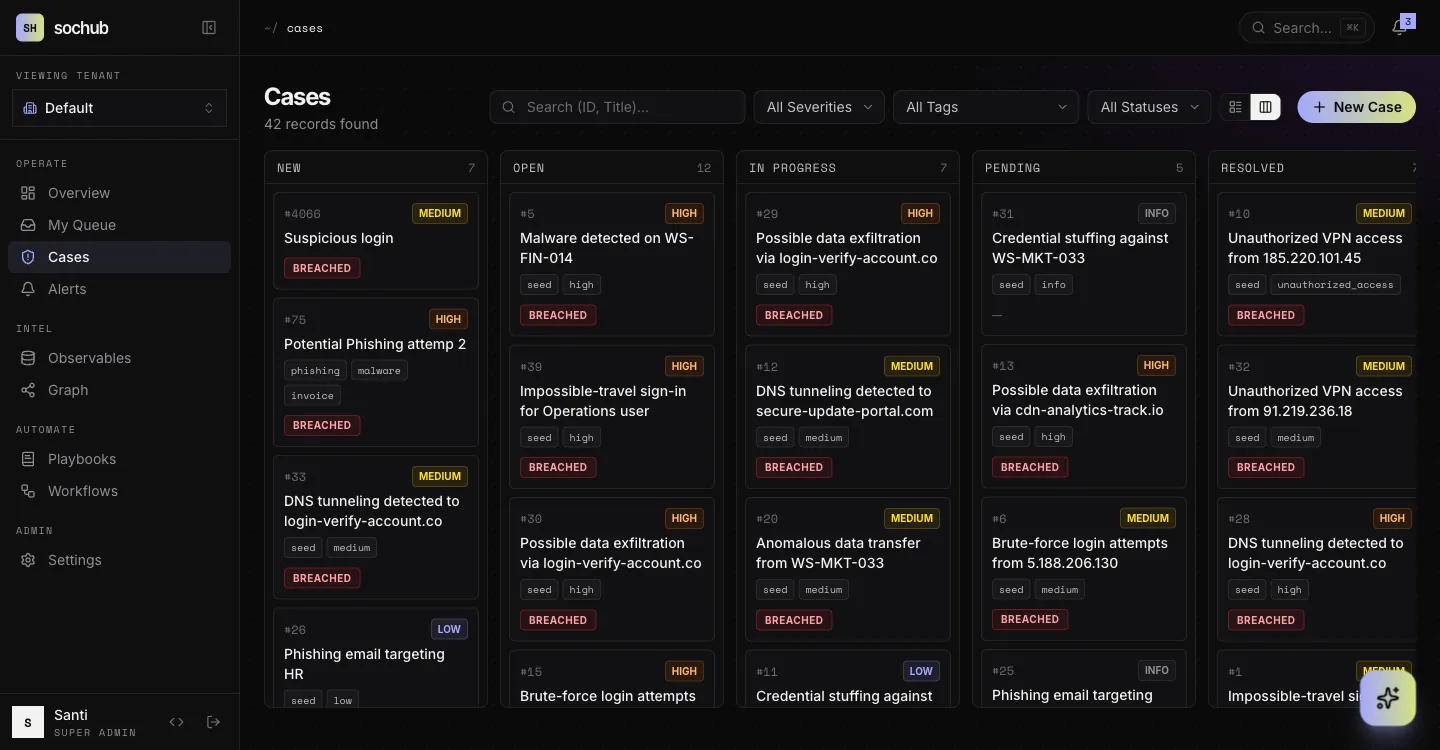This screenshot has width=1440, height=750.
Task: Open My Queue page
Action: (119, 225)
